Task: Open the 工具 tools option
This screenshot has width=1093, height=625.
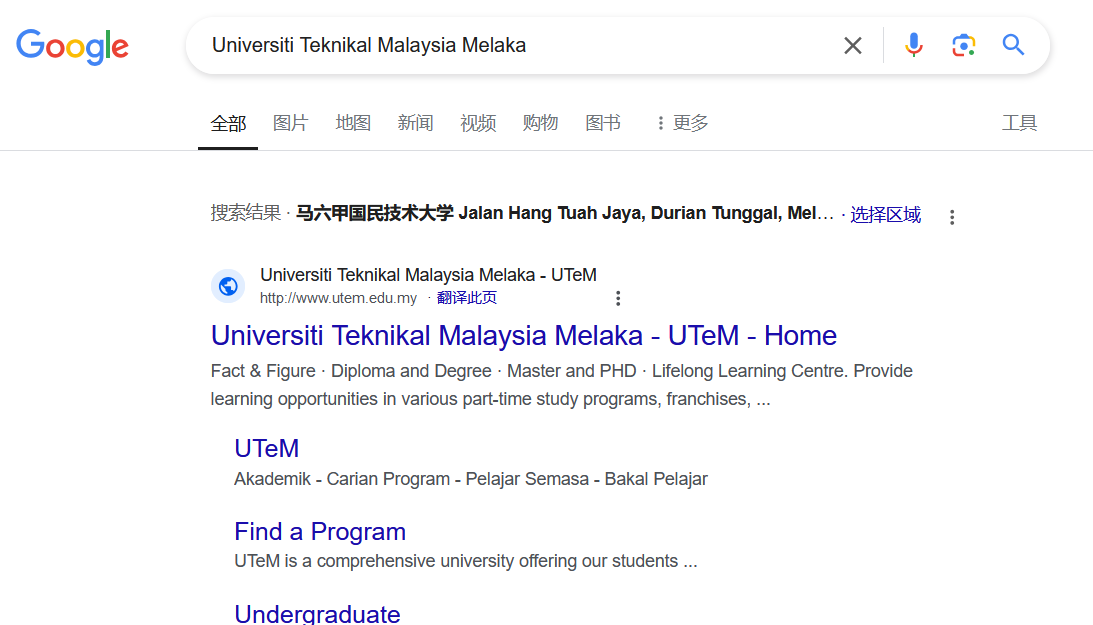Action: click(1020, 123)
